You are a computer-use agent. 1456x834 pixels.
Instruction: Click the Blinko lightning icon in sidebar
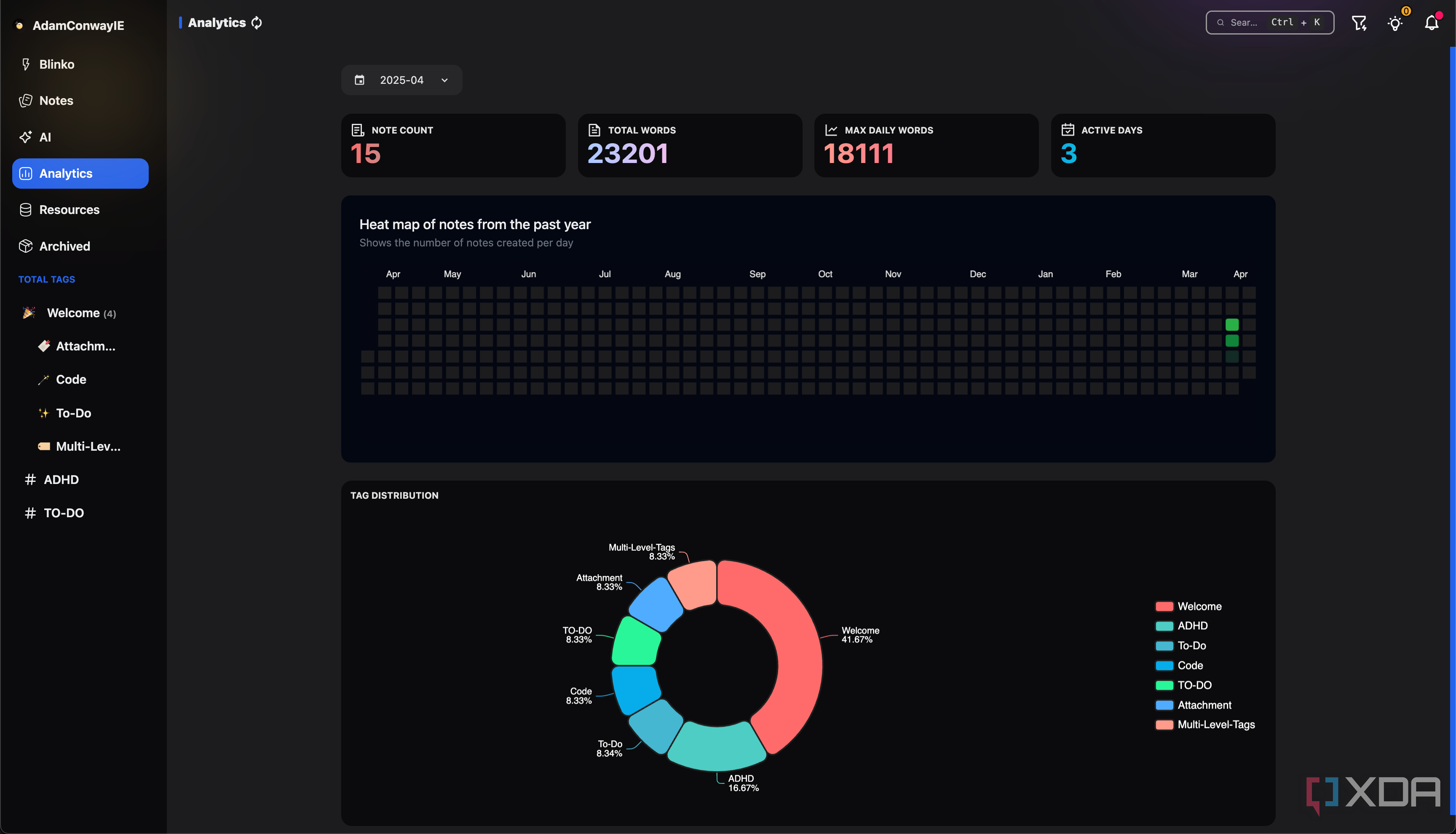pyautogui.click(x=26, y=64)
